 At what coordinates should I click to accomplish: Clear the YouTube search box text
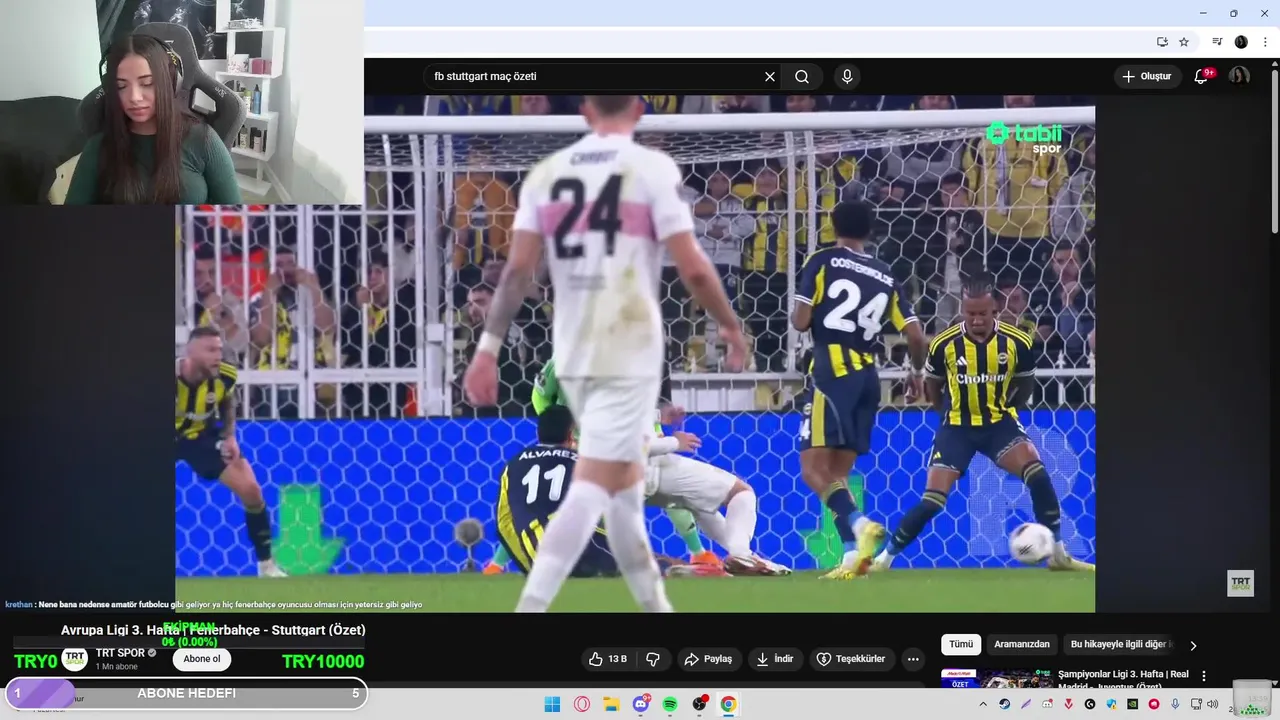(770, 77)
